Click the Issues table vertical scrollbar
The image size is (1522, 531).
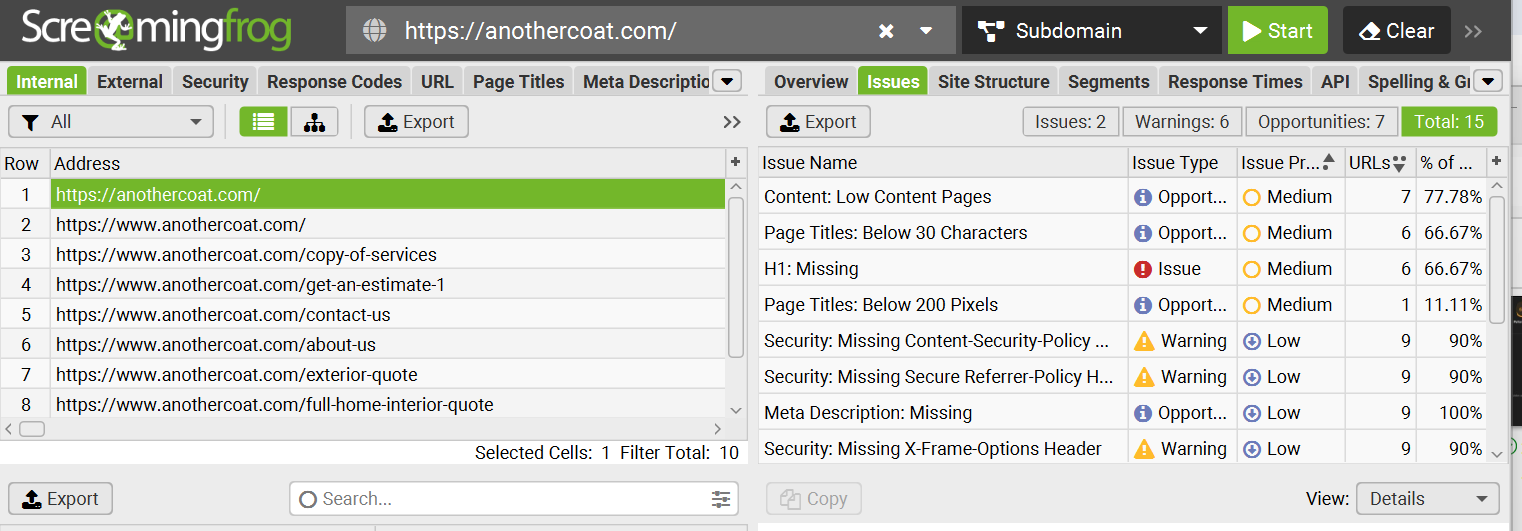tap(1497, 260)
